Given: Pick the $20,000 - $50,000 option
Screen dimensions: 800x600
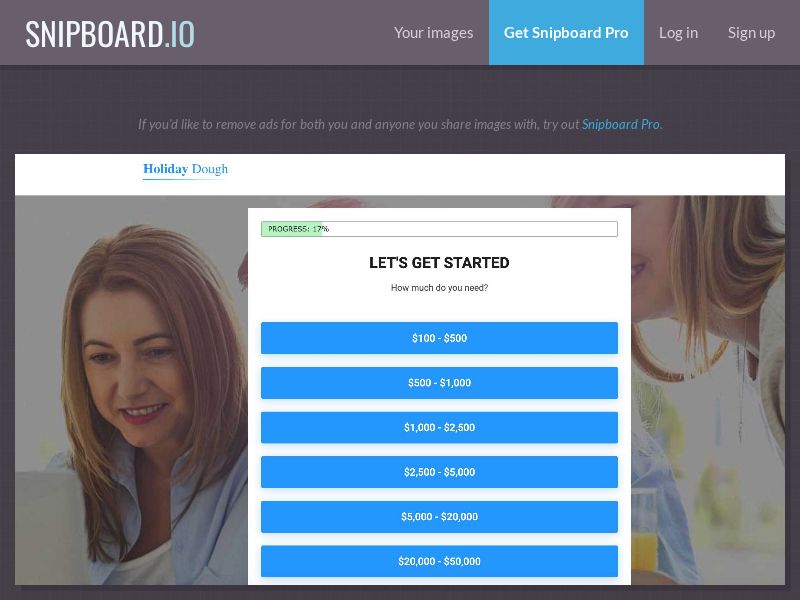Looking at the screenshot, I should click(x=439, y=561).
